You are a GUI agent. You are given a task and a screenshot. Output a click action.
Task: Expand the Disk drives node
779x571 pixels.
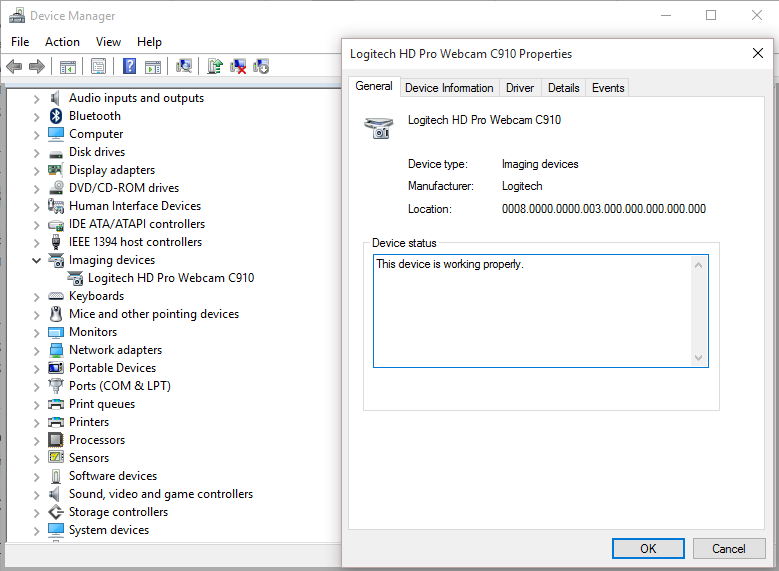click(x=36, y=153)
